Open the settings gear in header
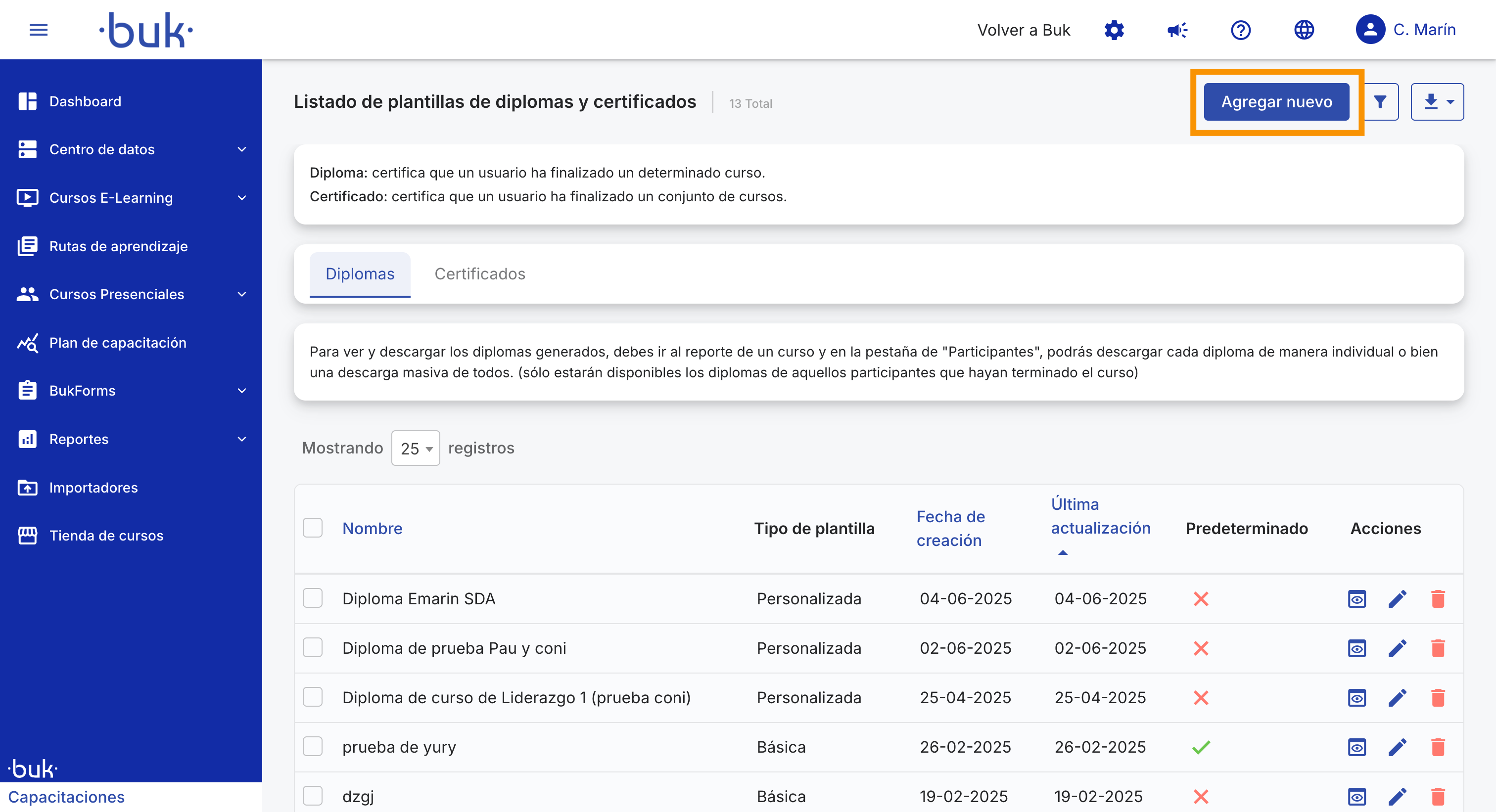Screen dimensions: 1496x812 1113,30
